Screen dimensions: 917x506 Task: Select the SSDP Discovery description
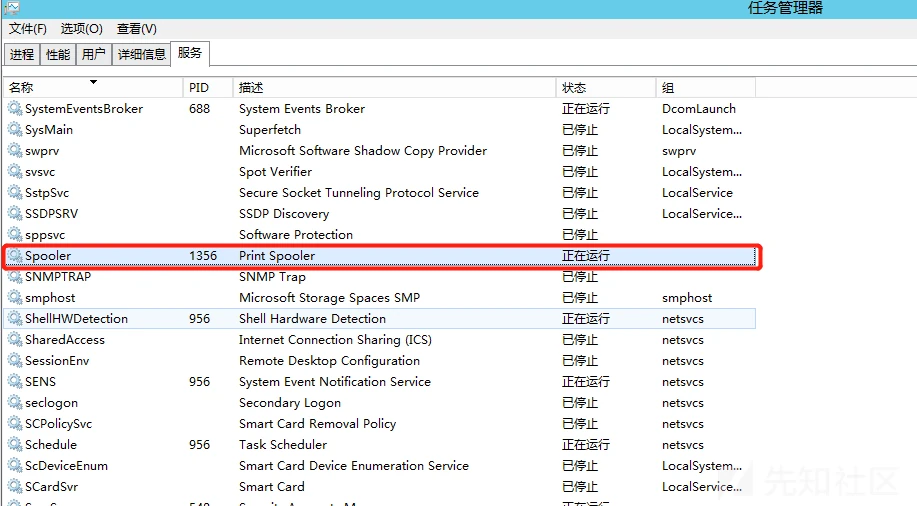coord(284,214)
